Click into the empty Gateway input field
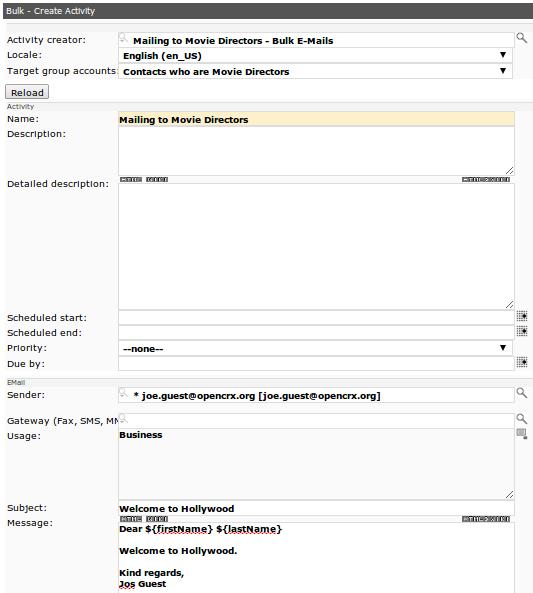 point(316,421)
